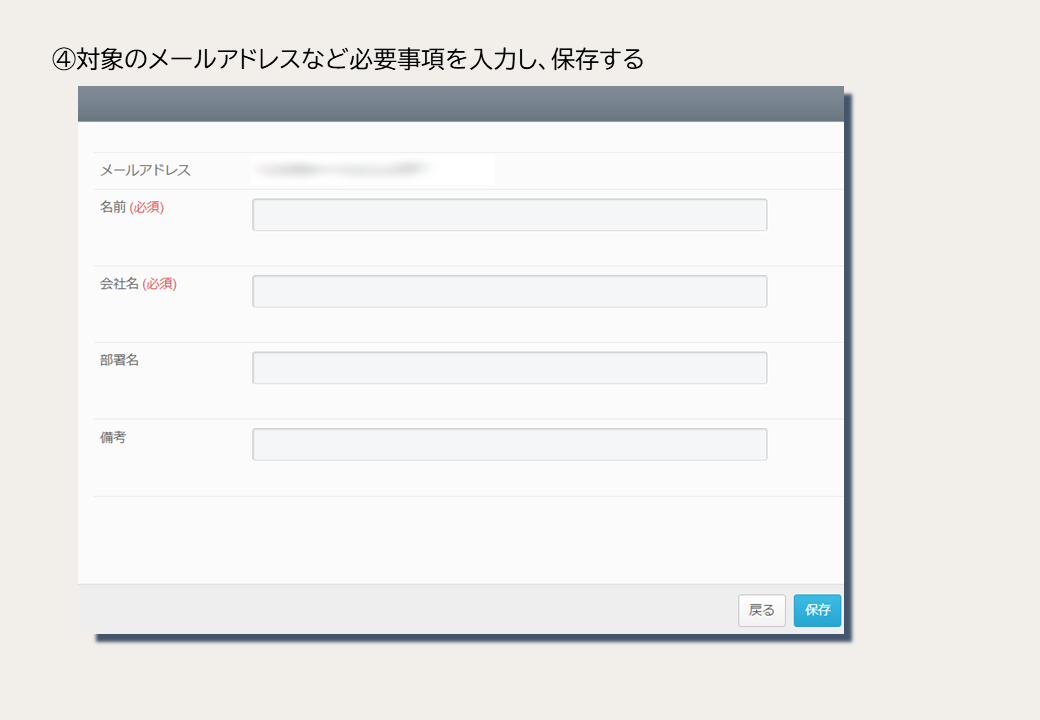This screenshot has height=720, width=1040.
Task: Click into the 備考 text field
Action: [x=509, y=444]
